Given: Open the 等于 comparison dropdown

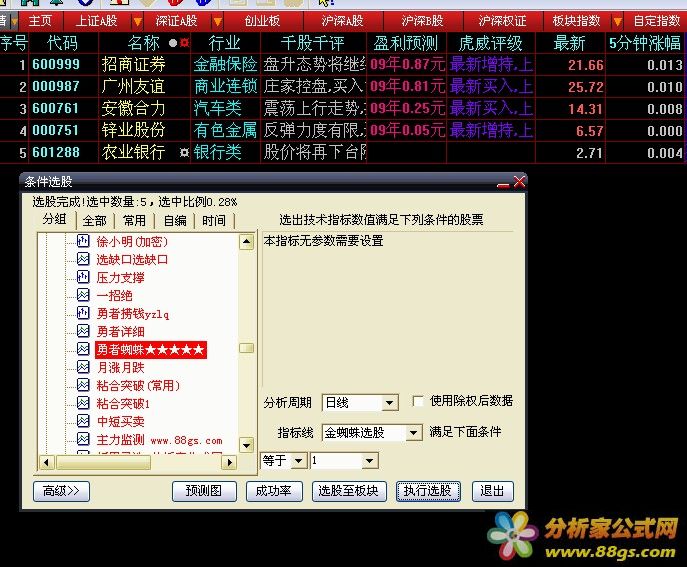Looking at the screenshot, I should (299, 461).
